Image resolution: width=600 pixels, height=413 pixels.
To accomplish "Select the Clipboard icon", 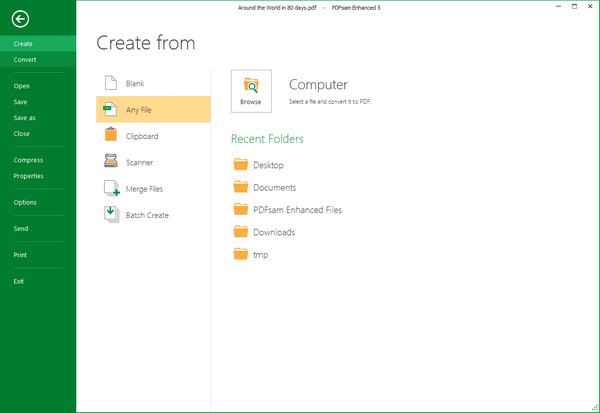I will pyautogui.click(x=111, y=134).
